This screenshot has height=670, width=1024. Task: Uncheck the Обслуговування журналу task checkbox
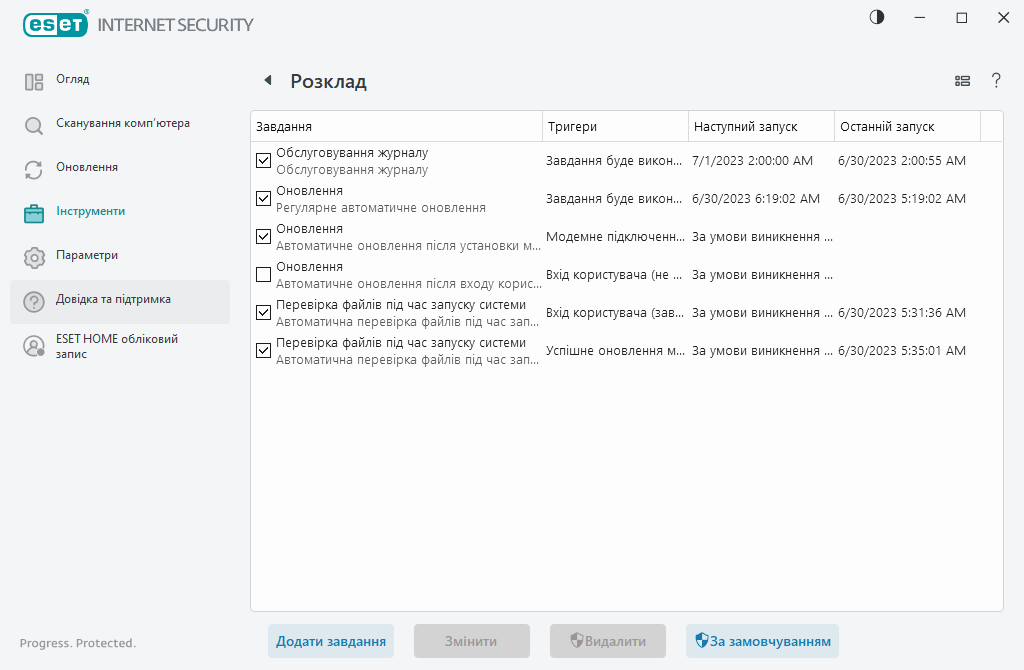click(x=264, y=160)
